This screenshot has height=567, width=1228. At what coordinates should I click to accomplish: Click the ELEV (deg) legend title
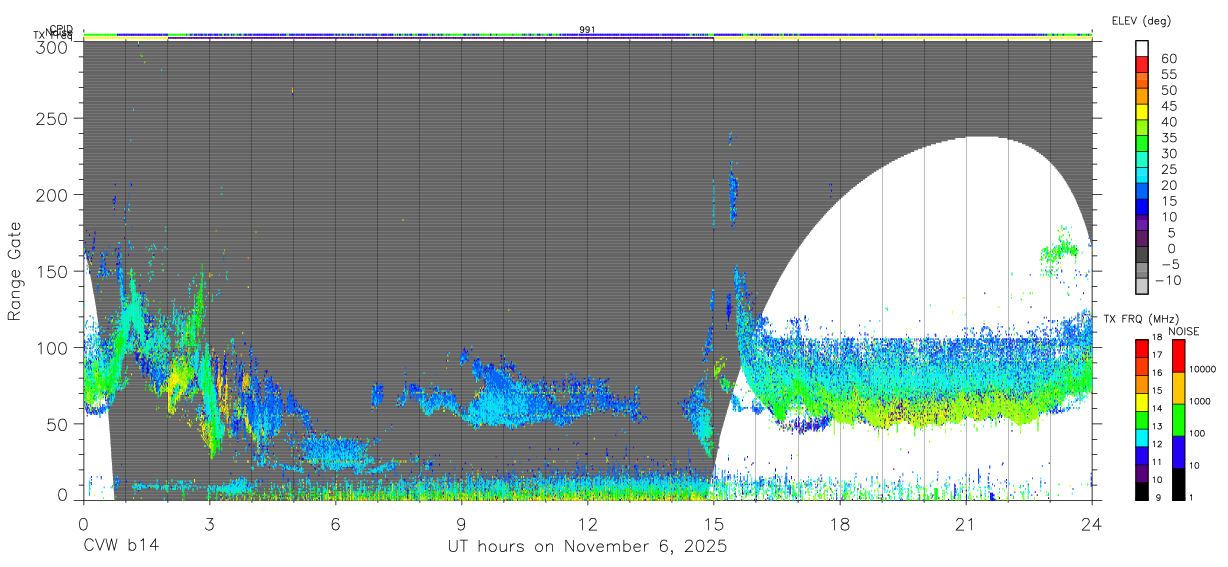(x=1141, y=20)
